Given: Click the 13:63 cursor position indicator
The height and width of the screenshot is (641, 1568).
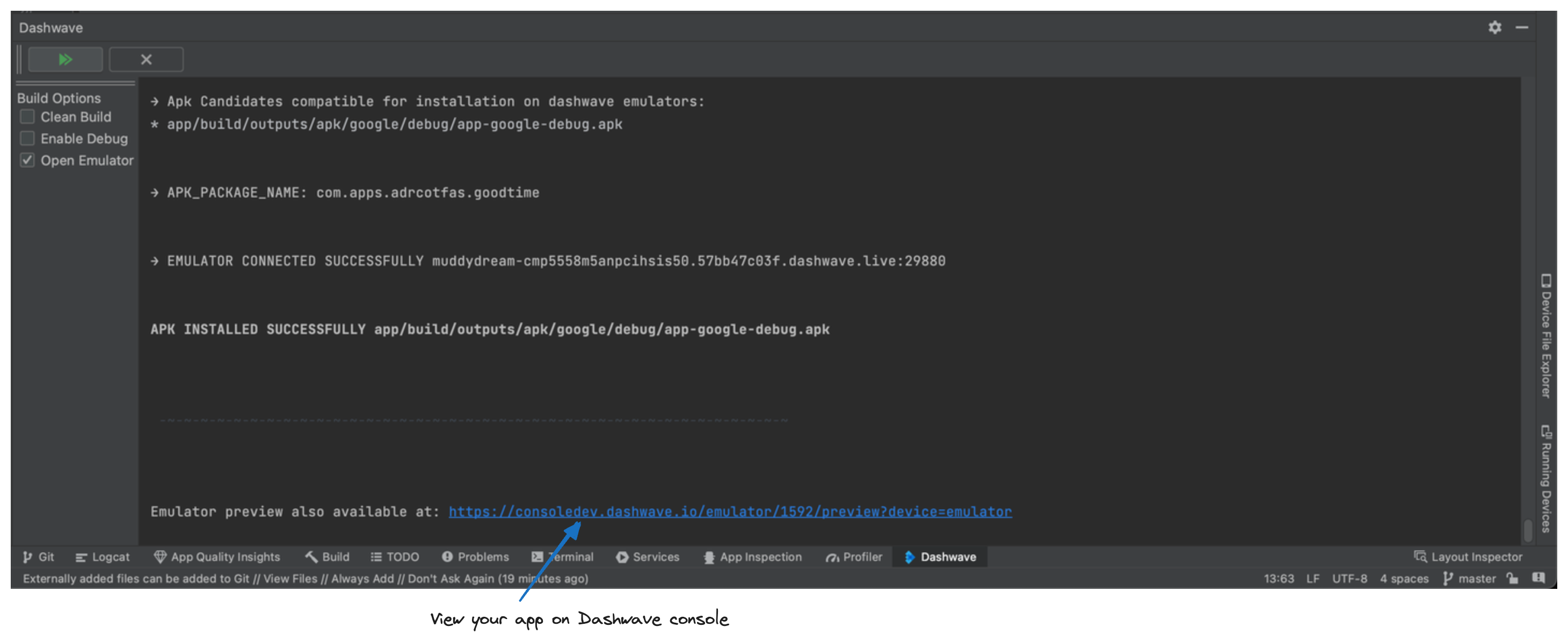Looking at the screenshot, I should [1278, 578].
